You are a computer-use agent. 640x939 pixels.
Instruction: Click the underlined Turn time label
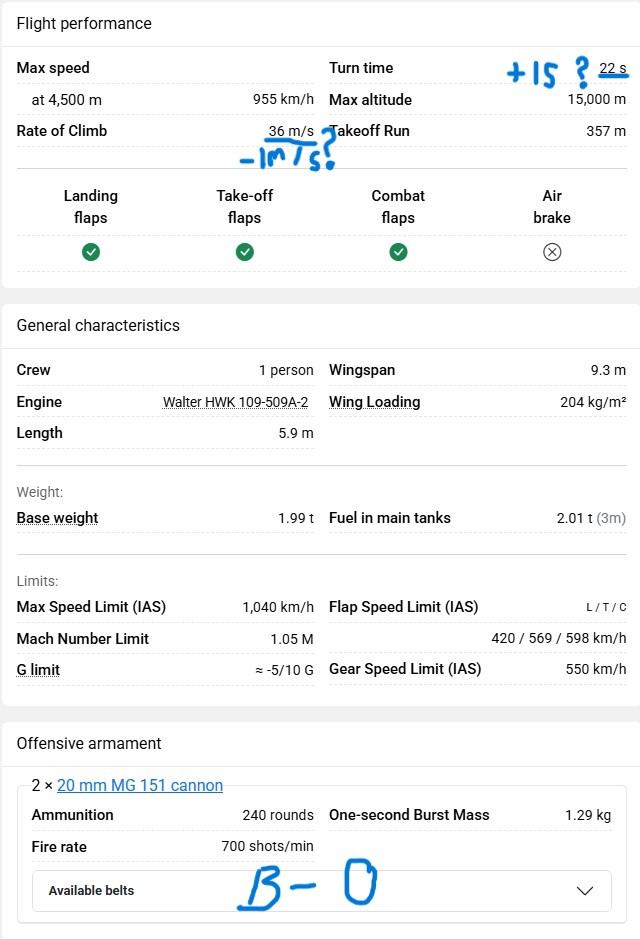[361, 68]
